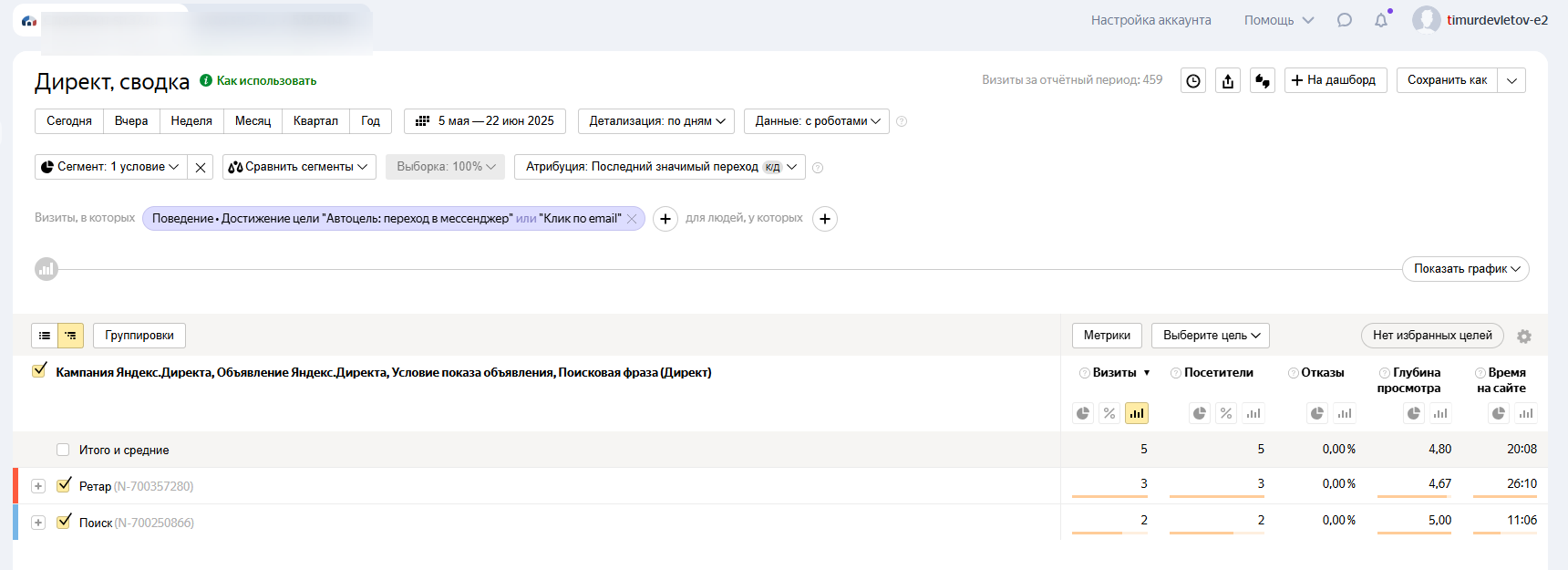Show Визиты as percentages
The height and width of the screenshot is (570, 1568).
[1109, 413]
